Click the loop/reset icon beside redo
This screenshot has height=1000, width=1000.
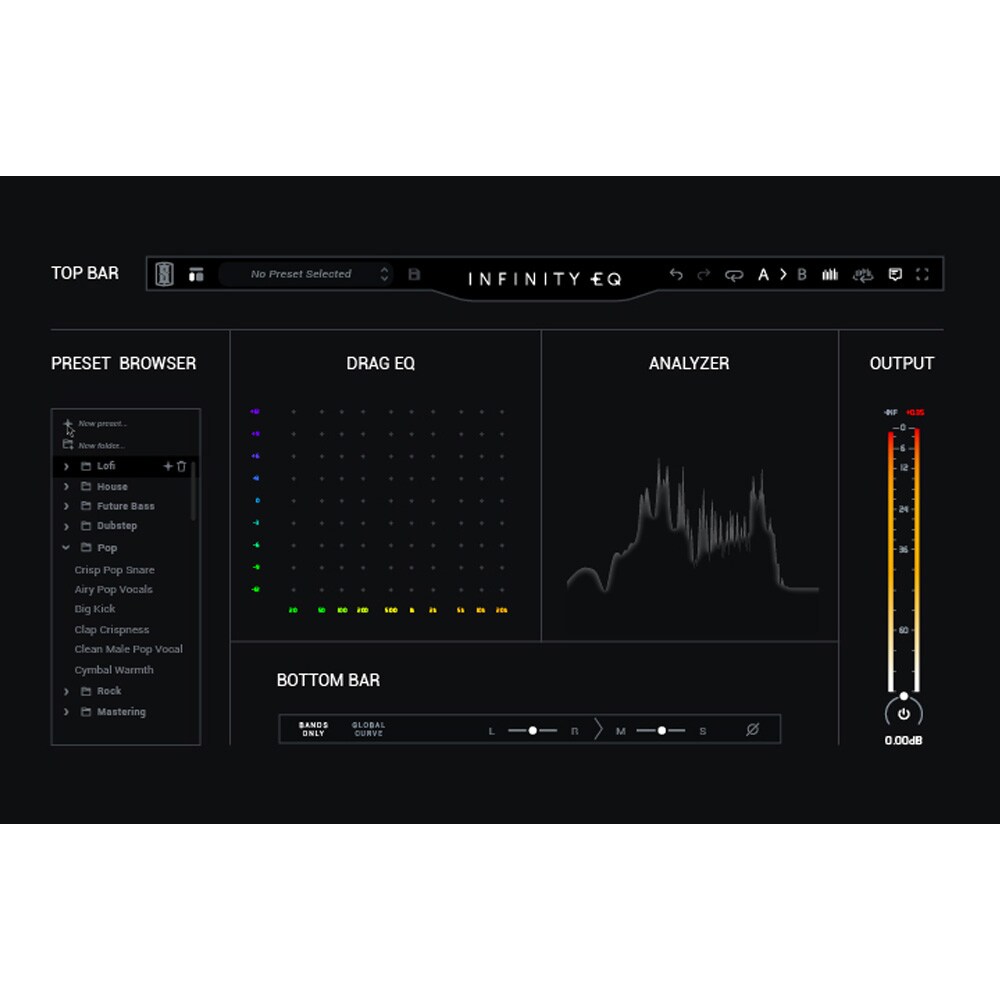(x=734, y=275)
